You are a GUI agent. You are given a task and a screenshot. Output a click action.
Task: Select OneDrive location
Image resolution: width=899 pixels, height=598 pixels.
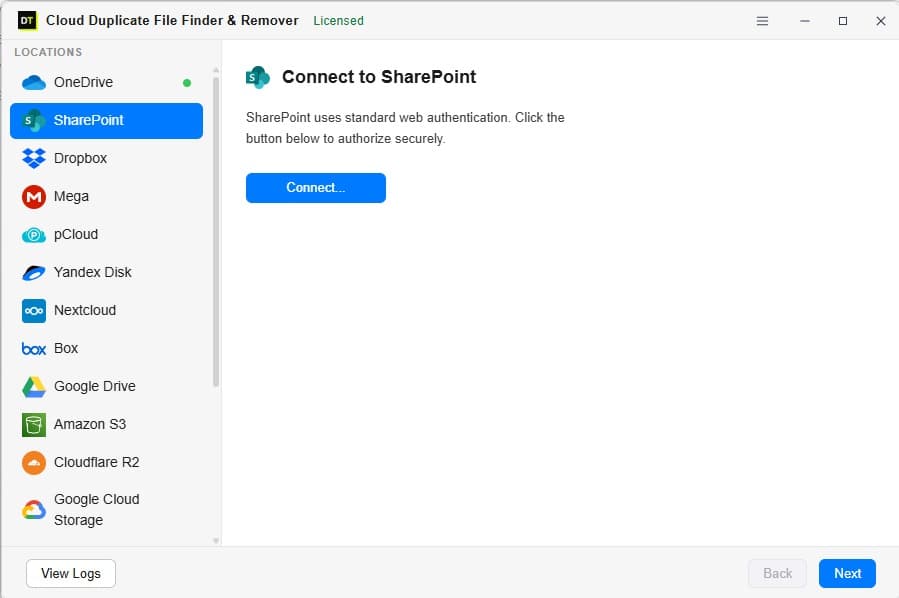(107, 83)
